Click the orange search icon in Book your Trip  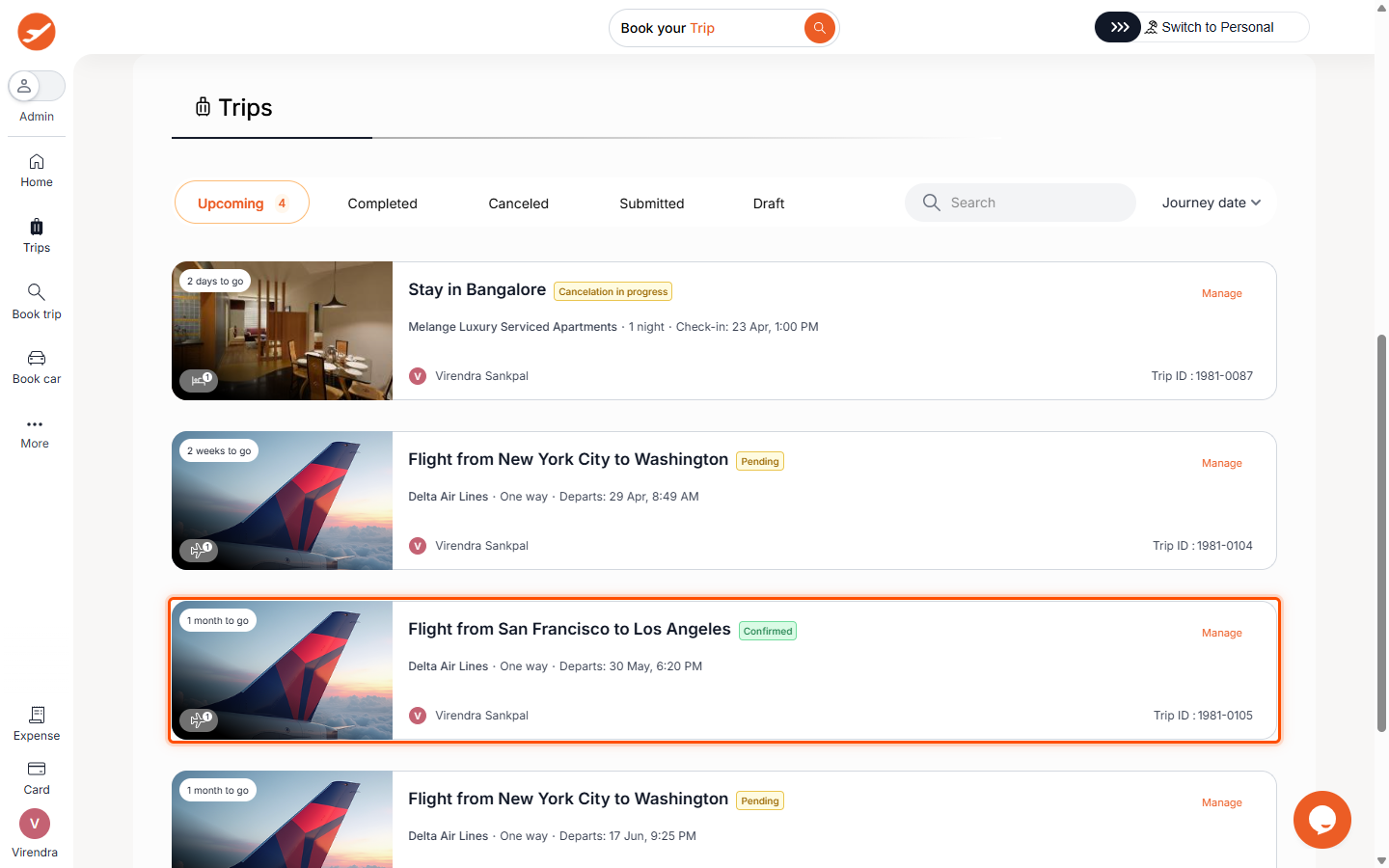(x=819, y=28)
